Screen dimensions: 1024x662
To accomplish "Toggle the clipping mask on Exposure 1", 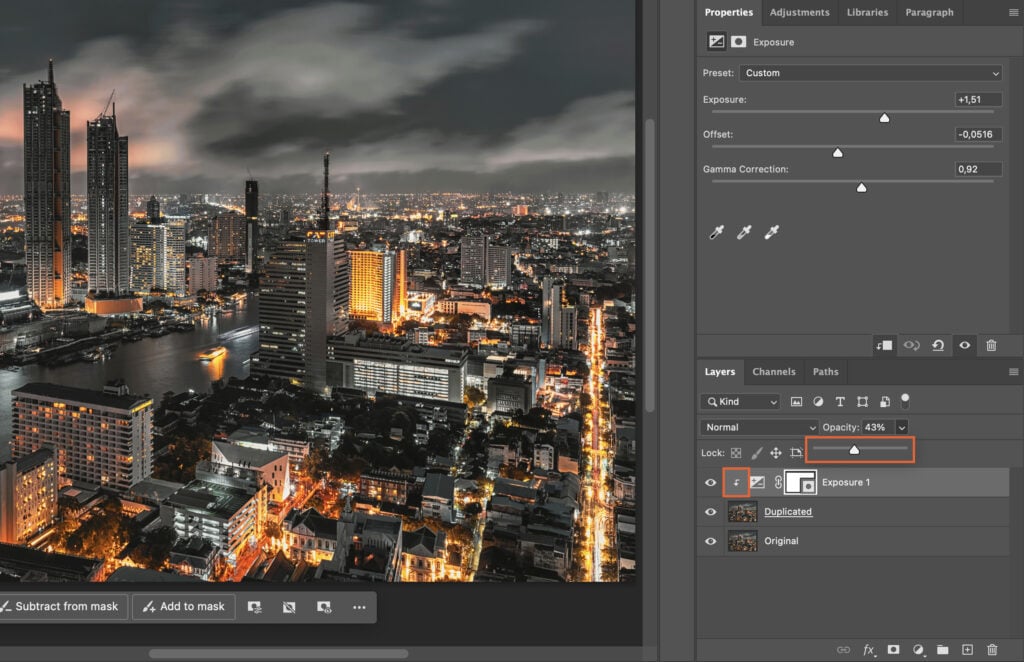I will tap(734, 483).
